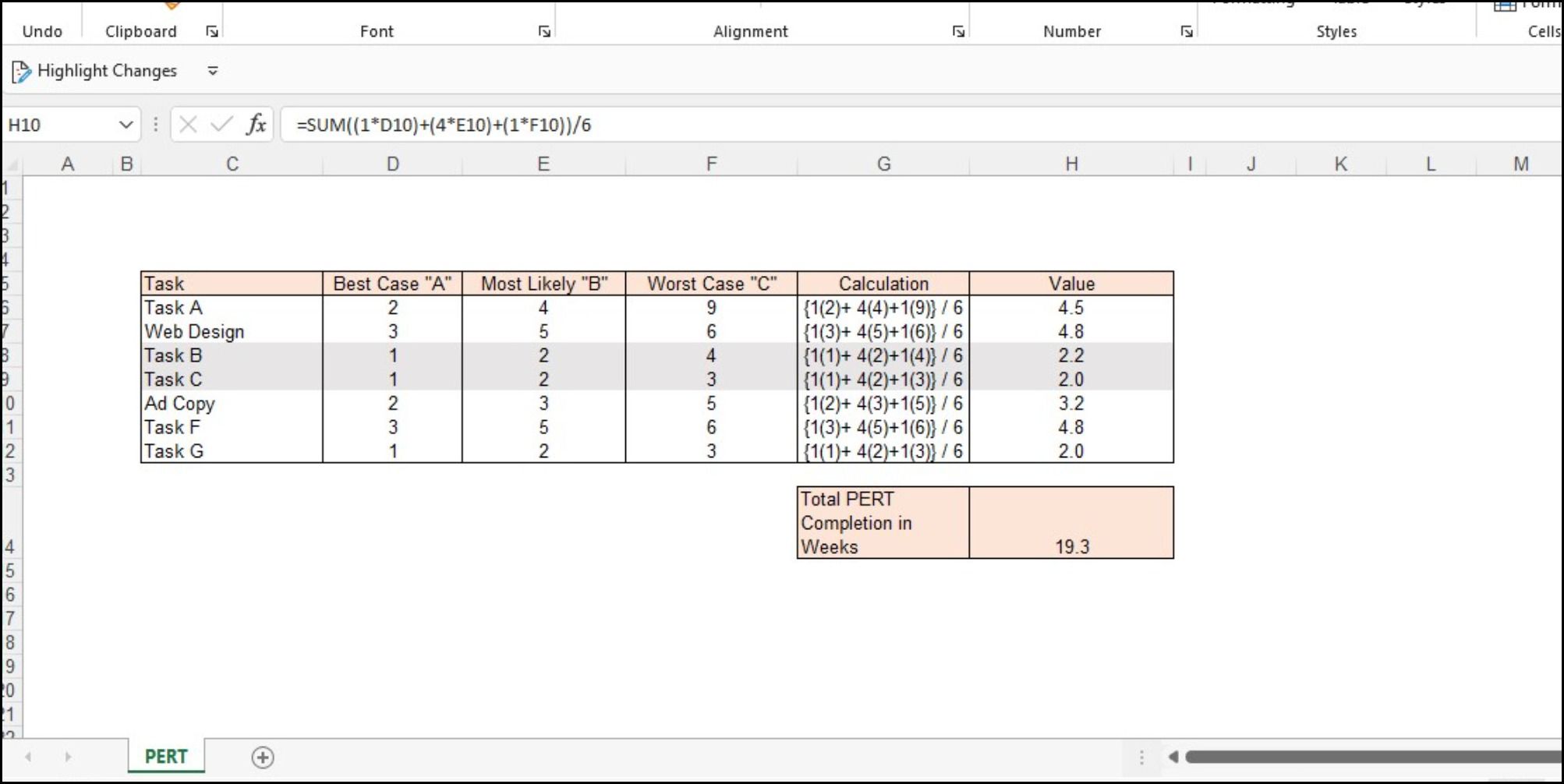Select column H header
Screen dimensions: 1564x784
[1071, 164]
